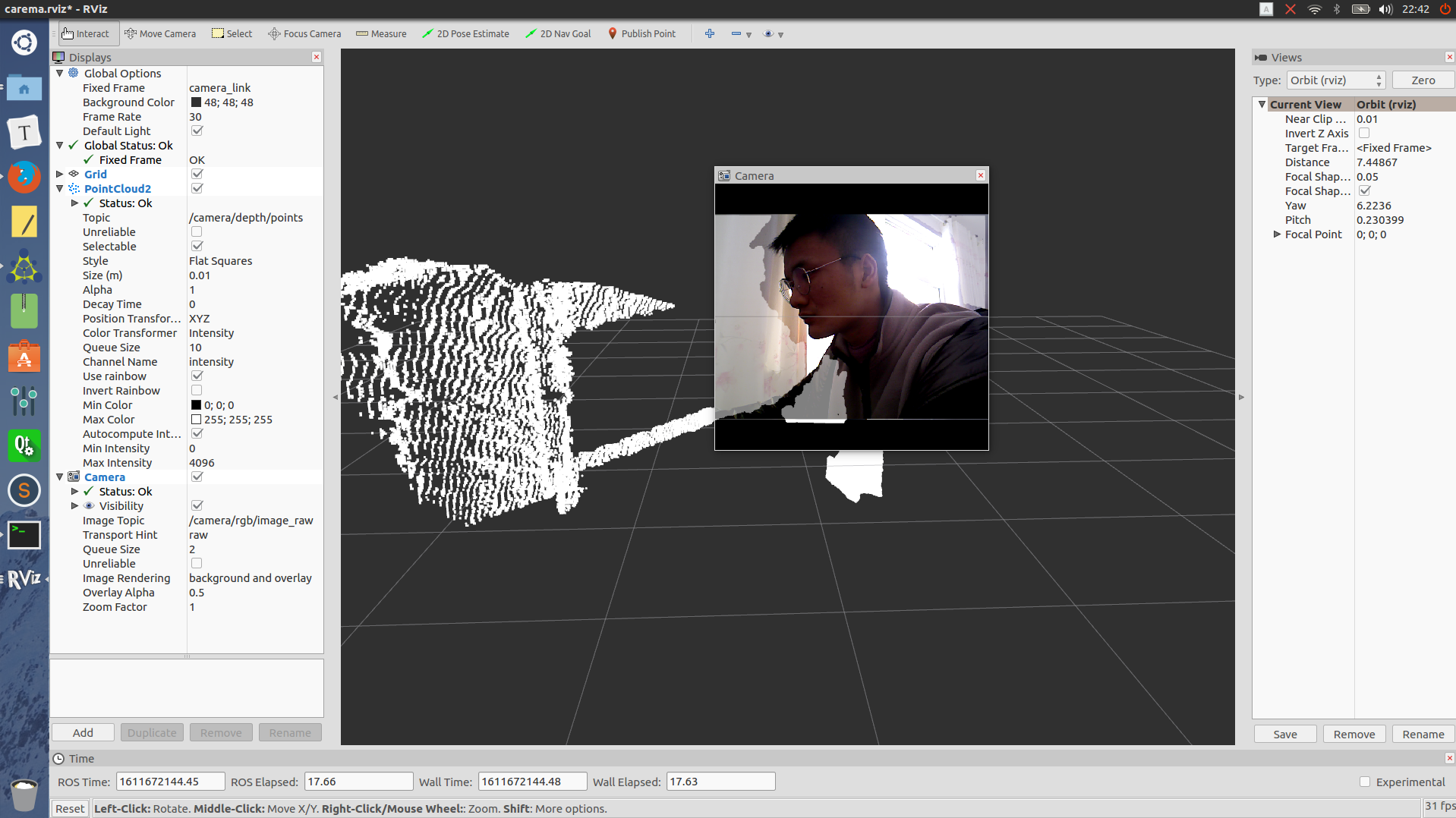Toggle Autocompute Intensity checkbox

[x=197, y=433]
